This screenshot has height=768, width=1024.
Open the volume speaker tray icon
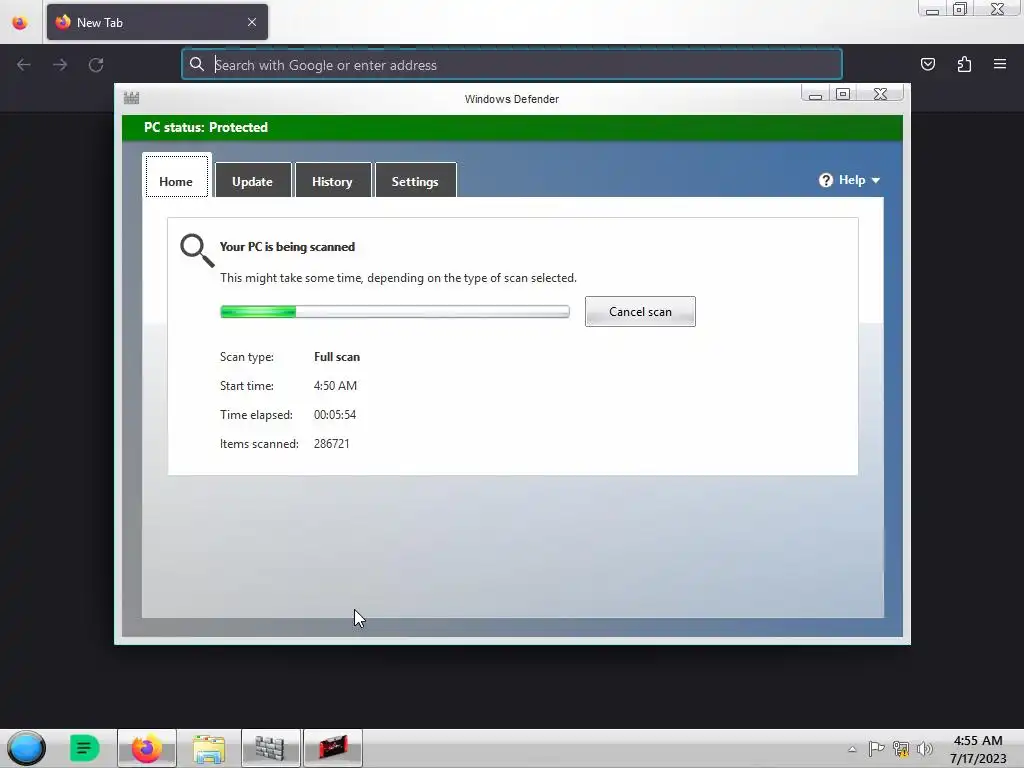coord(925,749)
